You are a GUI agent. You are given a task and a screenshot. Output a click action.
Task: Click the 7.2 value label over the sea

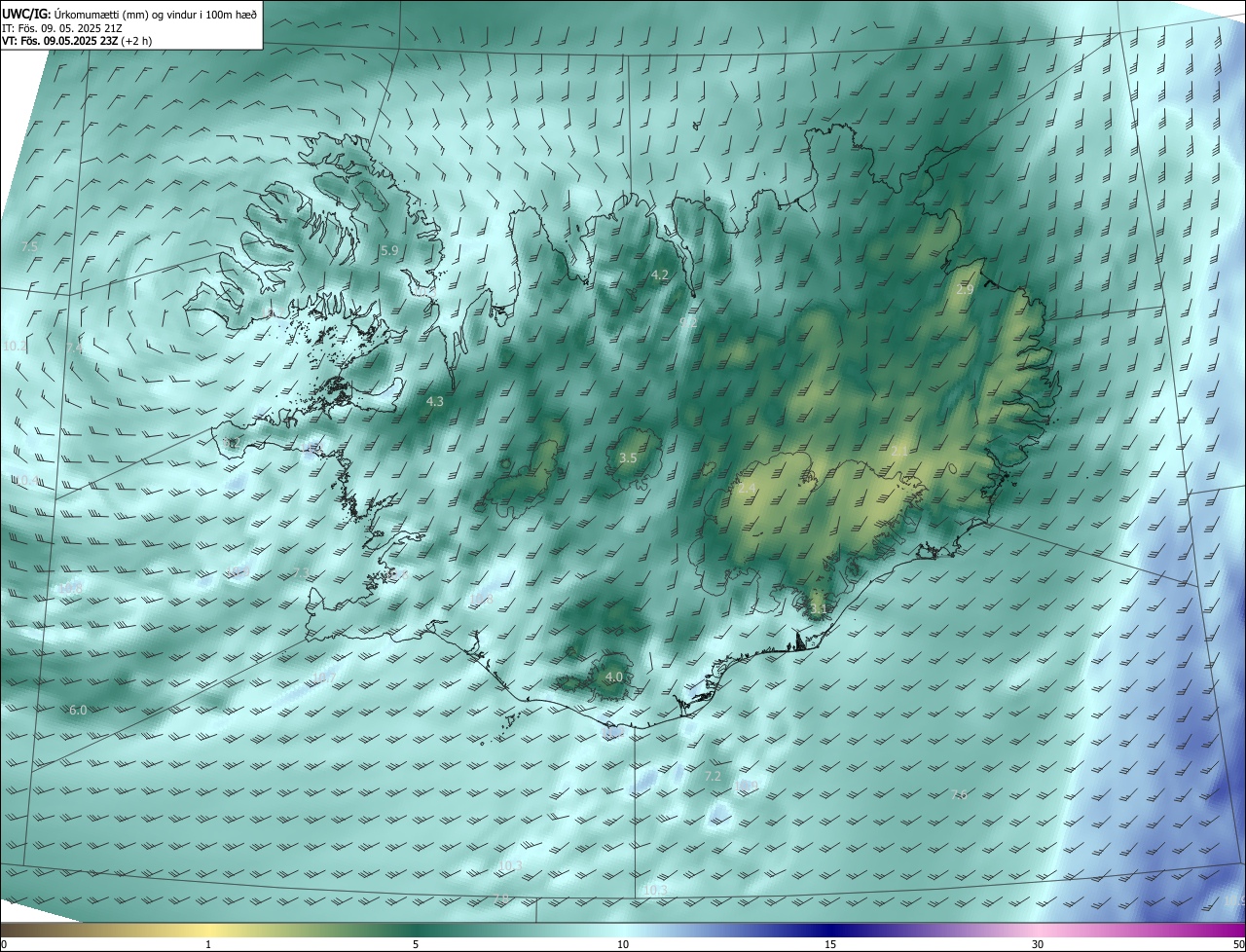(x=713, y=776)
